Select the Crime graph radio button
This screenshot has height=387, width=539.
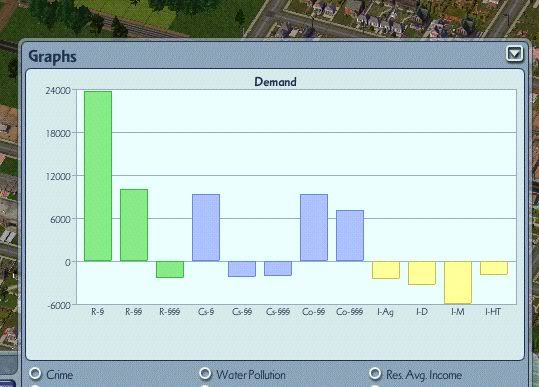pos(35,374)
